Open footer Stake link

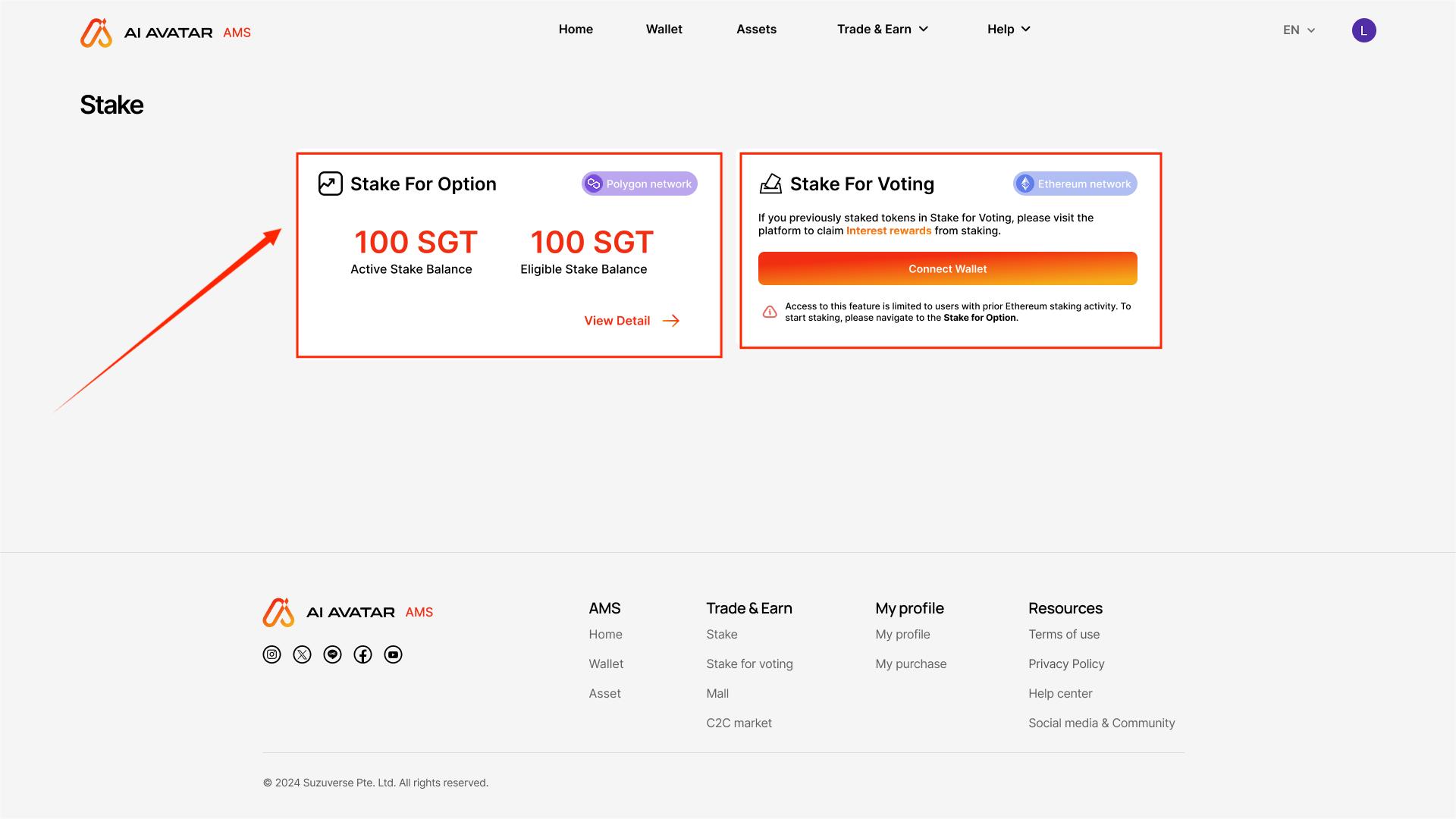(x=721, y=634)
